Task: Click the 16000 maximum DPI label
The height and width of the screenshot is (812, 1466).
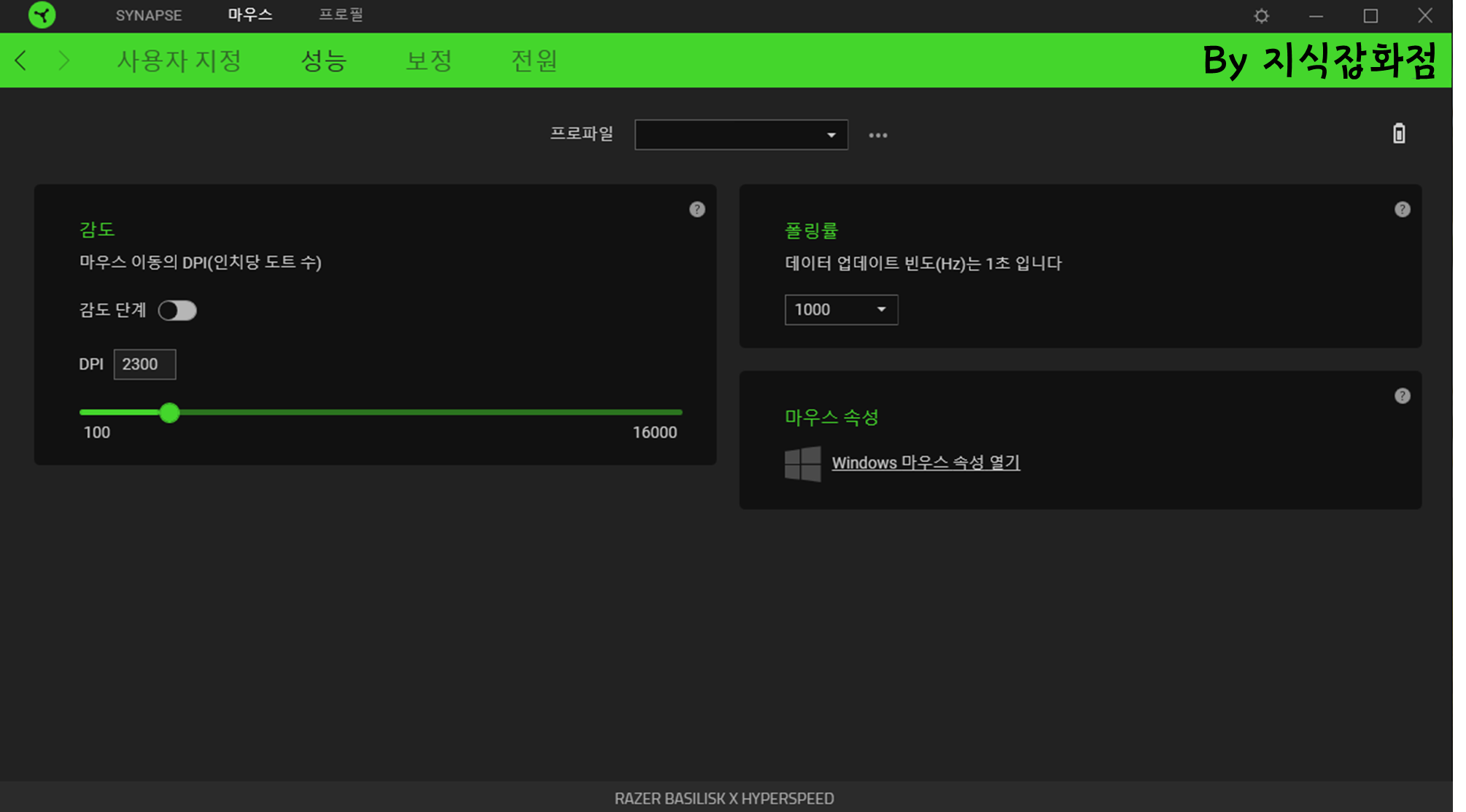Action: pyautogui.click(x=655, y=432)
